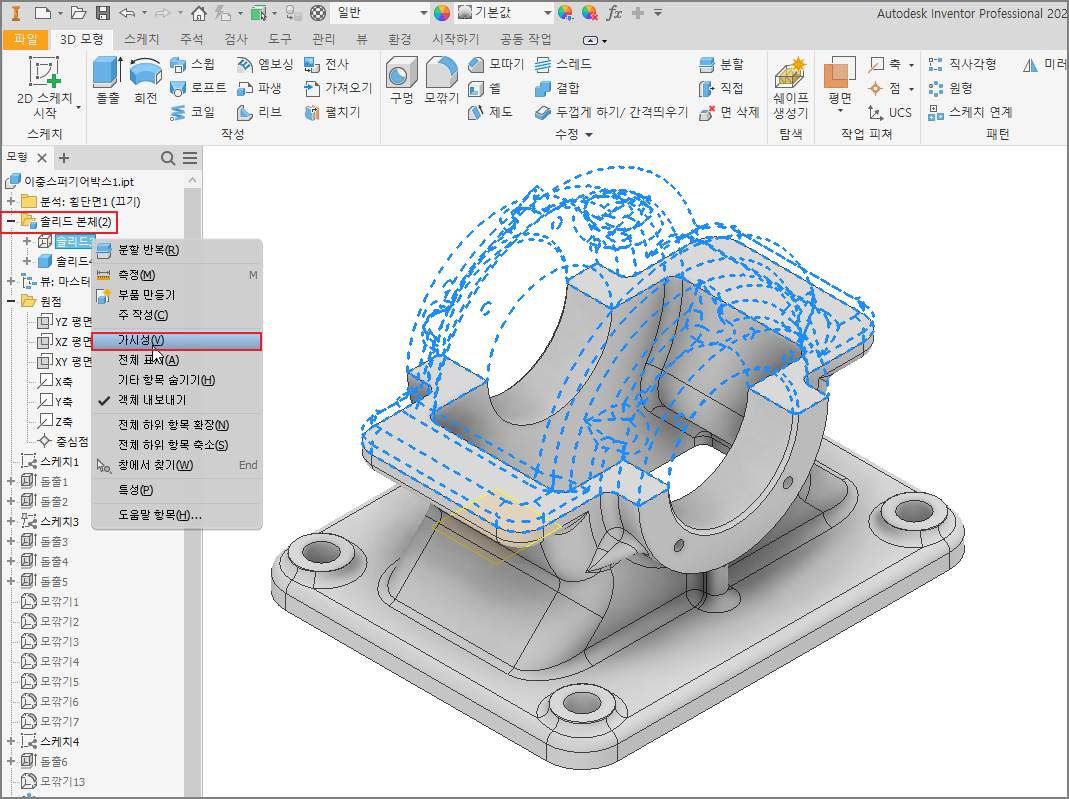1069x799 pixels.
Task: Expand the 분석: 횡단면1 (끄기) node
Action: (x=11, y=201)
